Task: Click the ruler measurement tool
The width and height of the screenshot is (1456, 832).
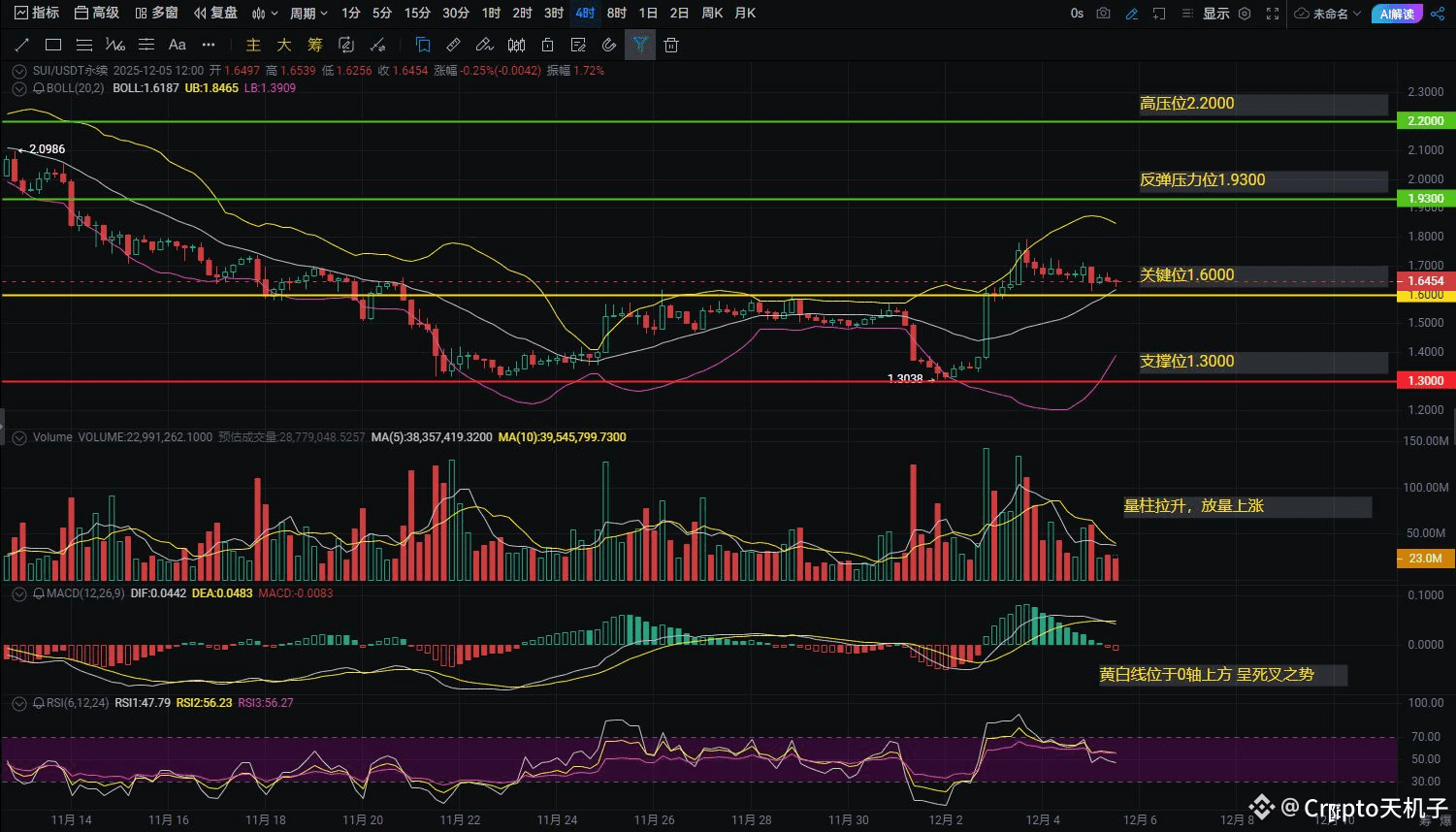Action: tap(453, 45)
